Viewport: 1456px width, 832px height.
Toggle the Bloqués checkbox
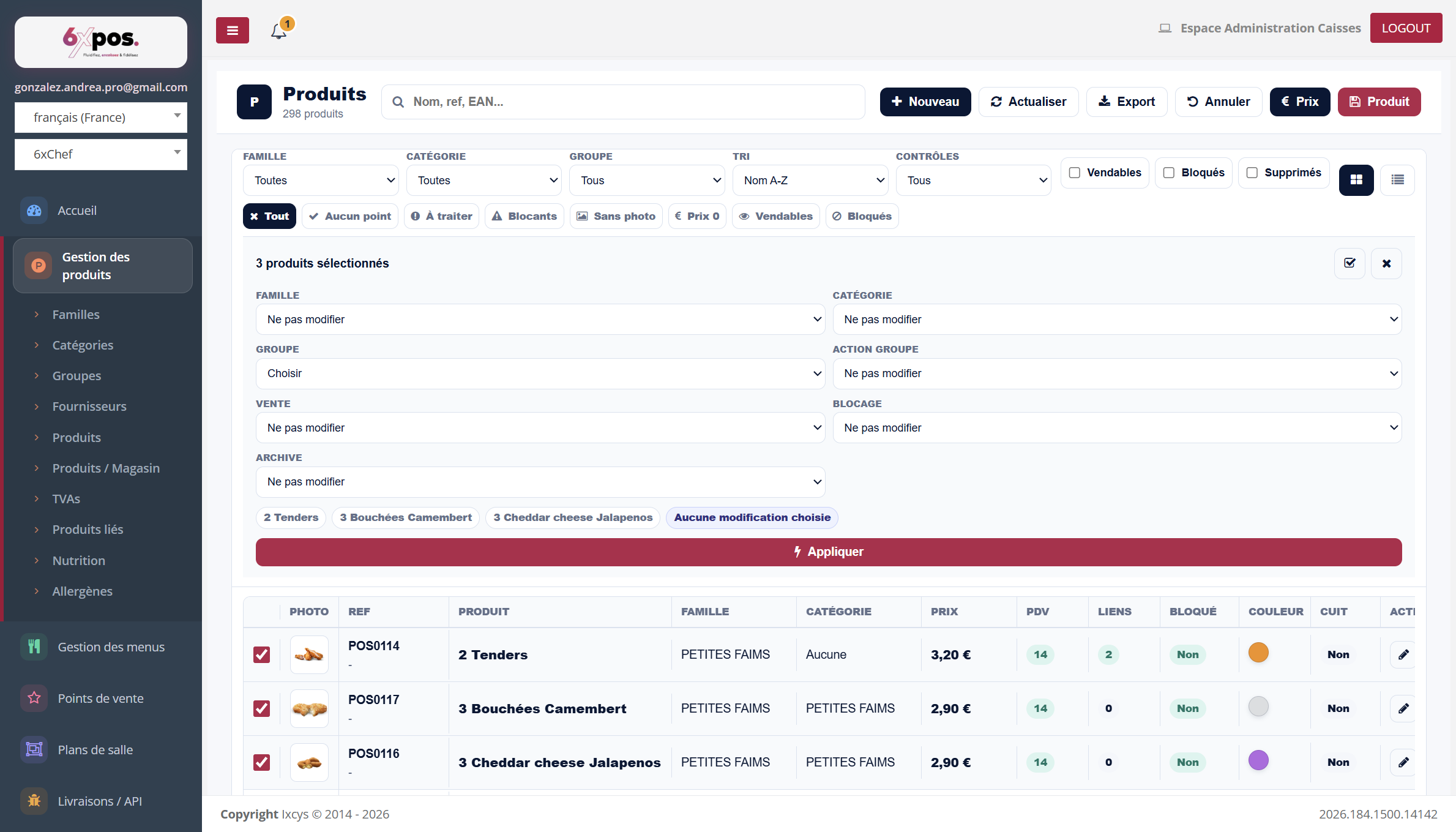point(1168,173)
